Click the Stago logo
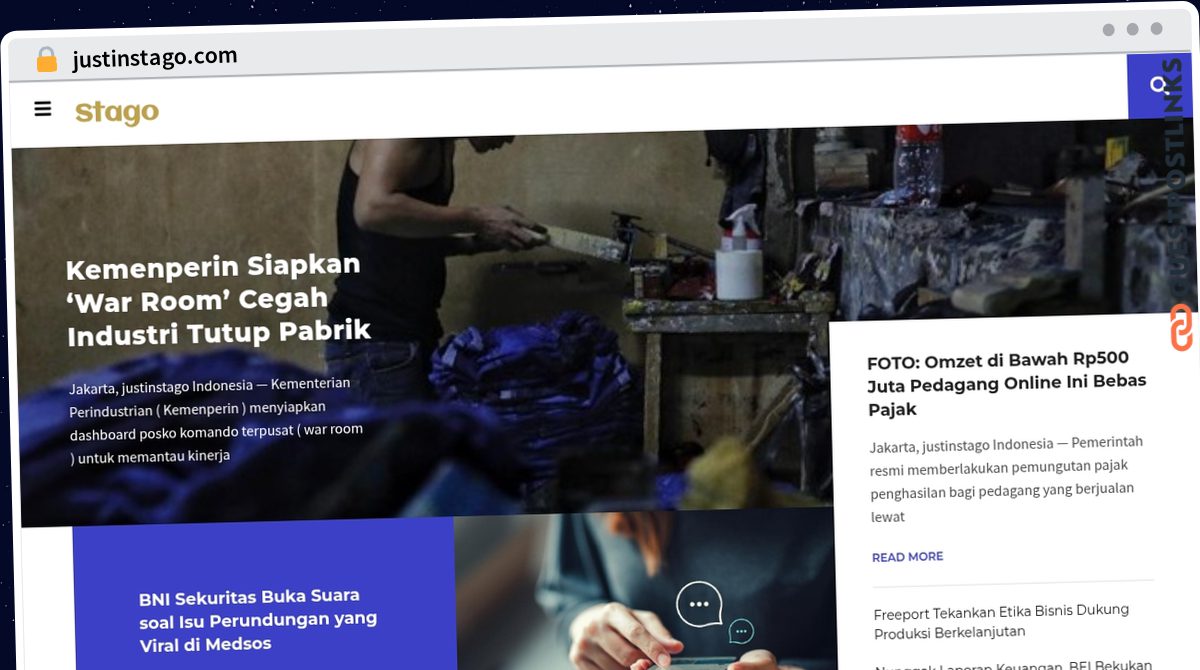 (117, 112)
